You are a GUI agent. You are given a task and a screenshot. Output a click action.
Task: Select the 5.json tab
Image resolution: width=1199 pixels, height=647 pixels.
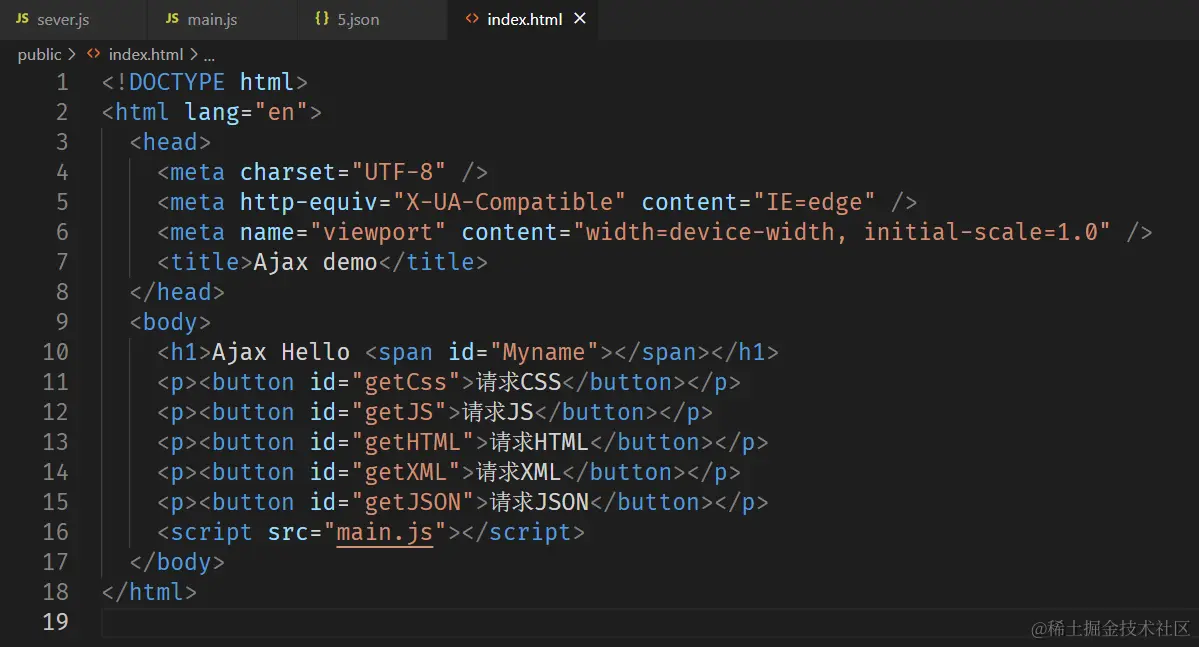tap(358, 20)
